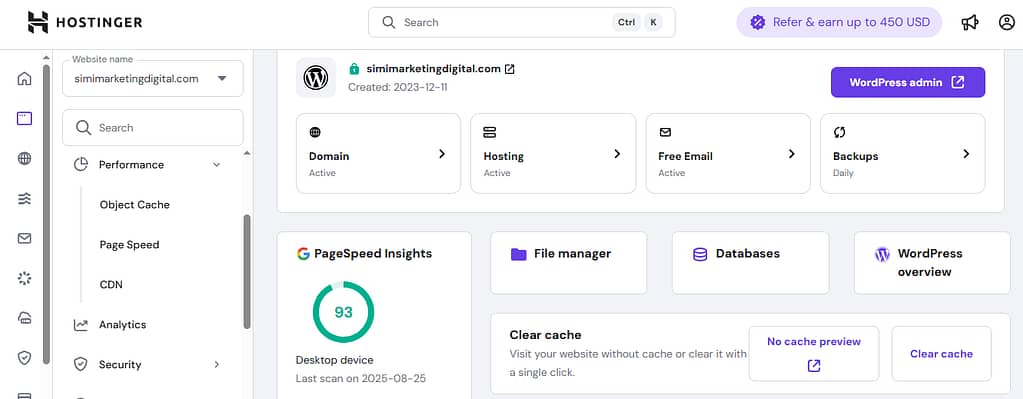Click the Clear cache button
Screen dimensions: 1023x399
pos(941,354)
